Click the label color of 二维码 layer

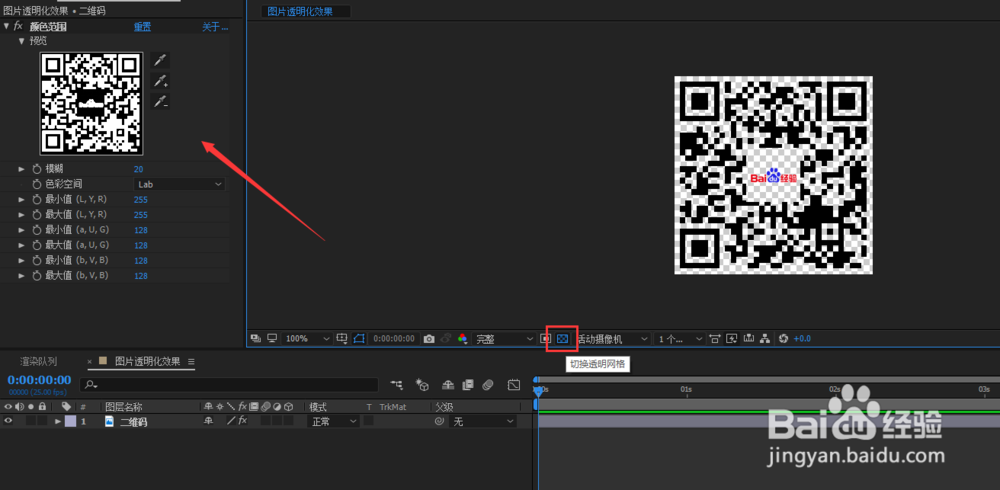tap(70, 421)
